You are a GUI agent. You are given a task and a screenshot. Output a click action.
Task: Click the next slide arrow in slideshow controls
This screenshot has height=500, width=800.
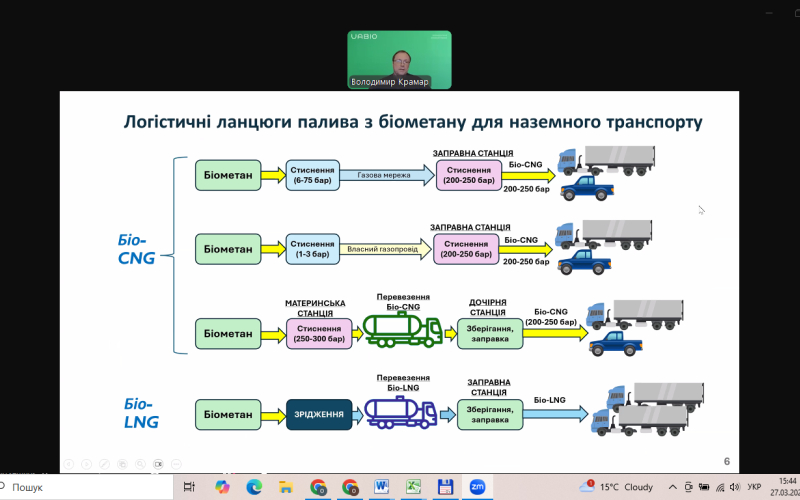tap(85, 464)
